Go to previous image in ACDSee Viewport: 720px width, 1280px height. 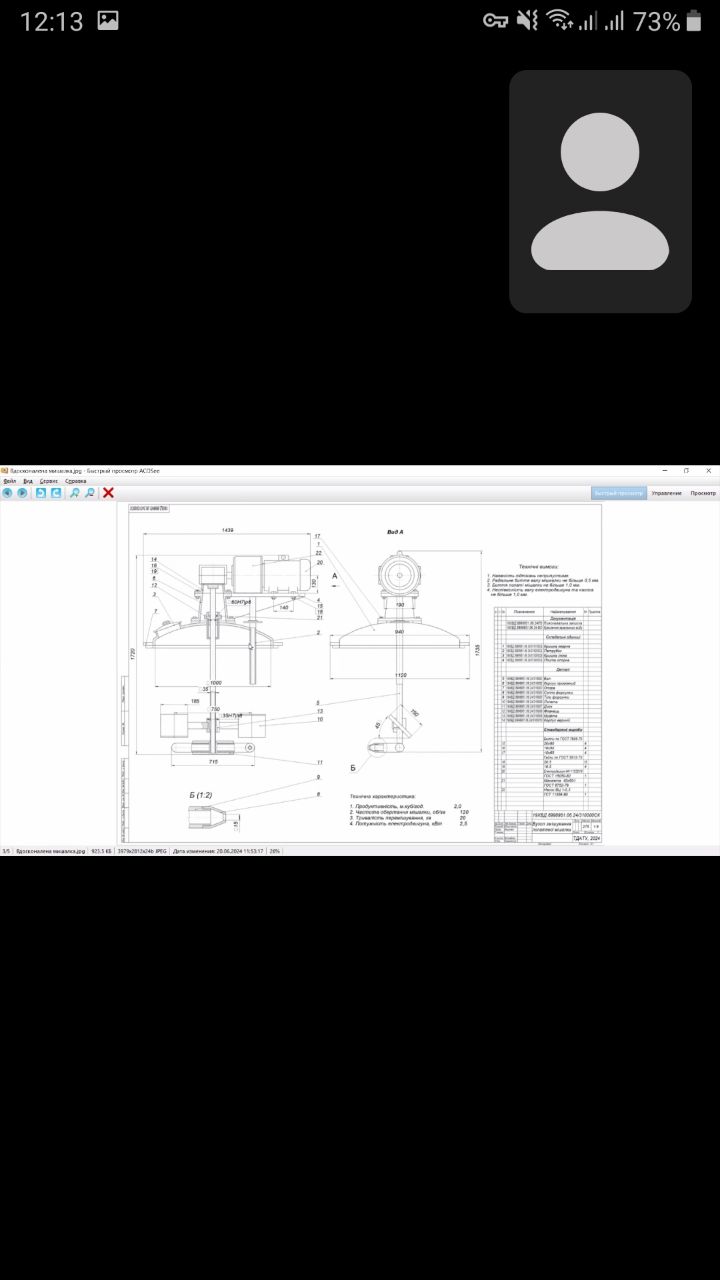click(7, 493)
